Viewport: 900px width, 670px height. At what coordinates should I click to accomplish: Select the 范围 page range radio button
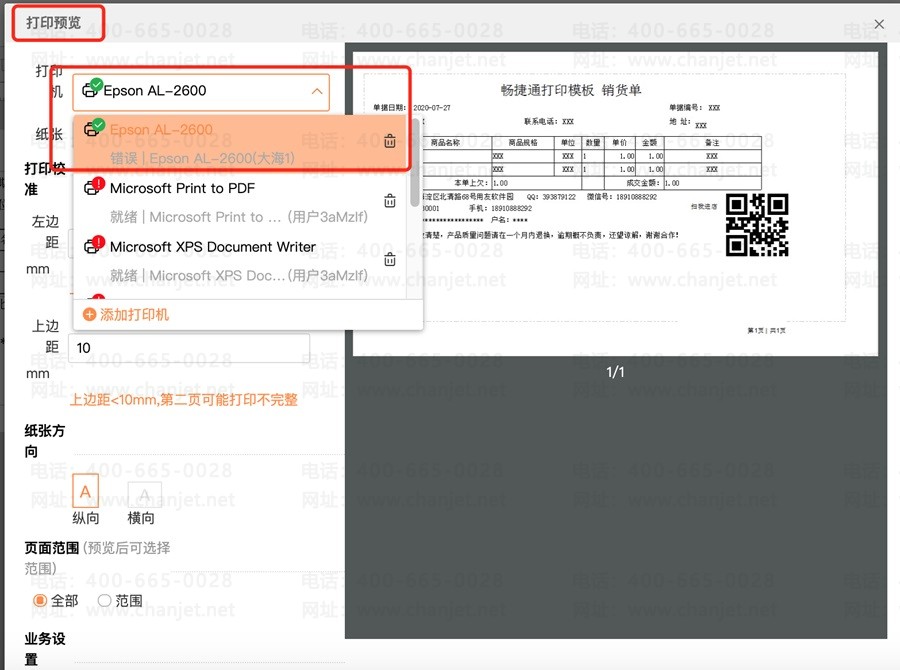[x=104, y=601]
